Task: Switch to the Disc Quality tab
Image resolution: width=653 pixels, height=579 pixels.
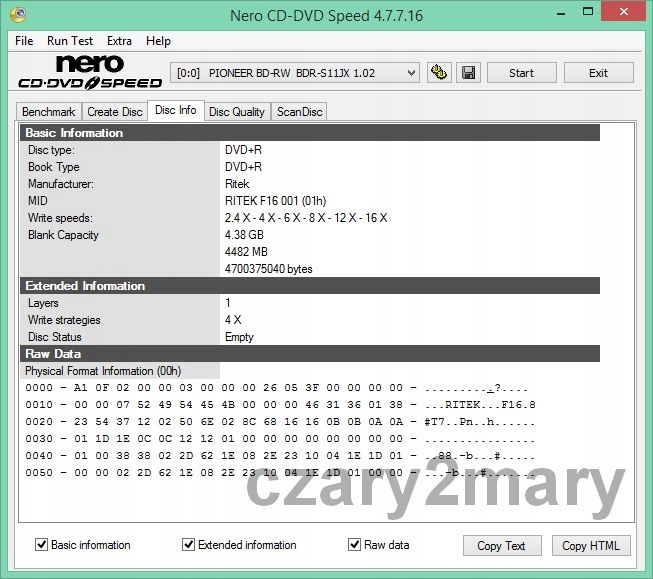Action: point(237,112)
